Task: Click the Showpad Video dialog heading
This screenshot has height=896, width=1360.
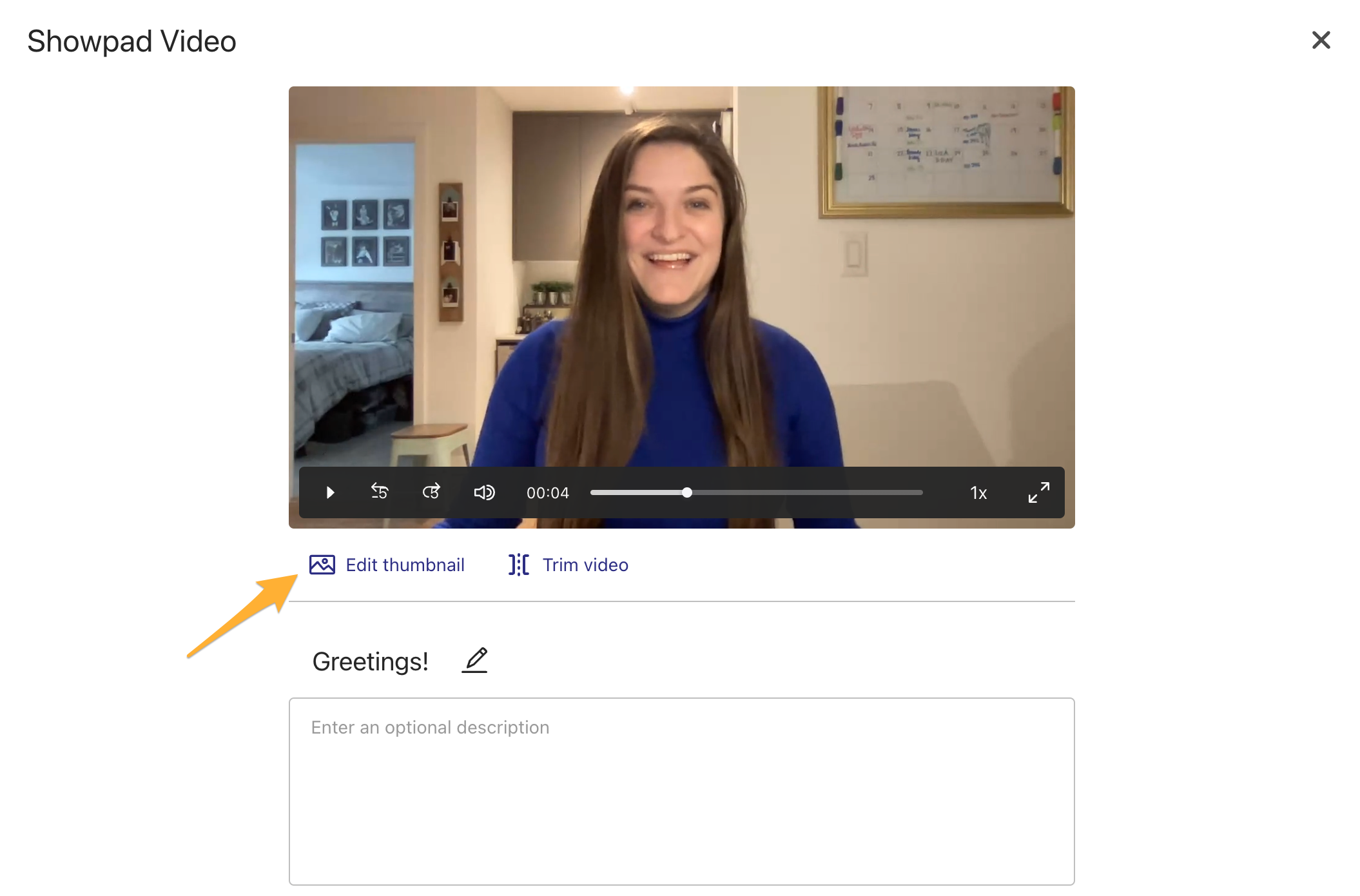Action: (x=131, y=41)
